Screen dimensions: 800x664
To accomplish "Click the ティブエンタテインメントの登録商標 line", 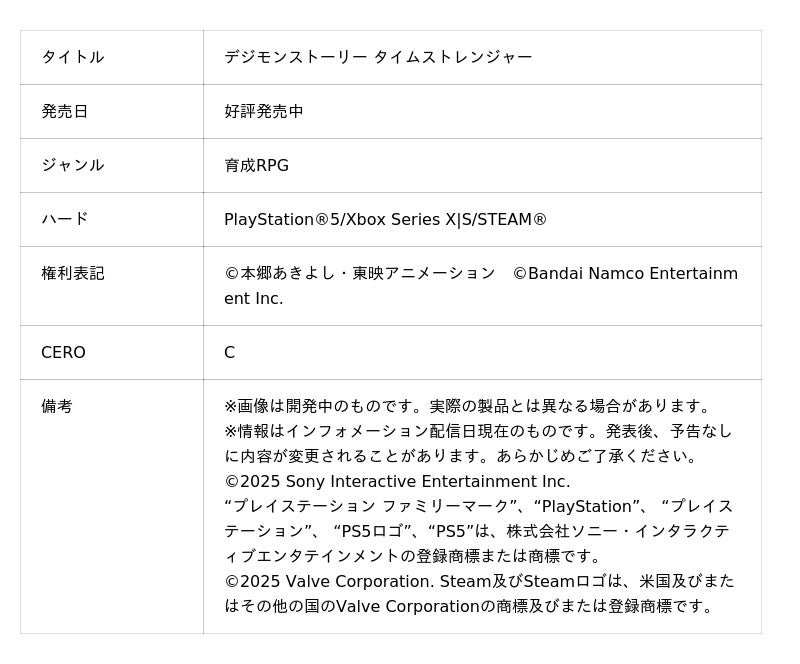I will (x=414, y=556).
